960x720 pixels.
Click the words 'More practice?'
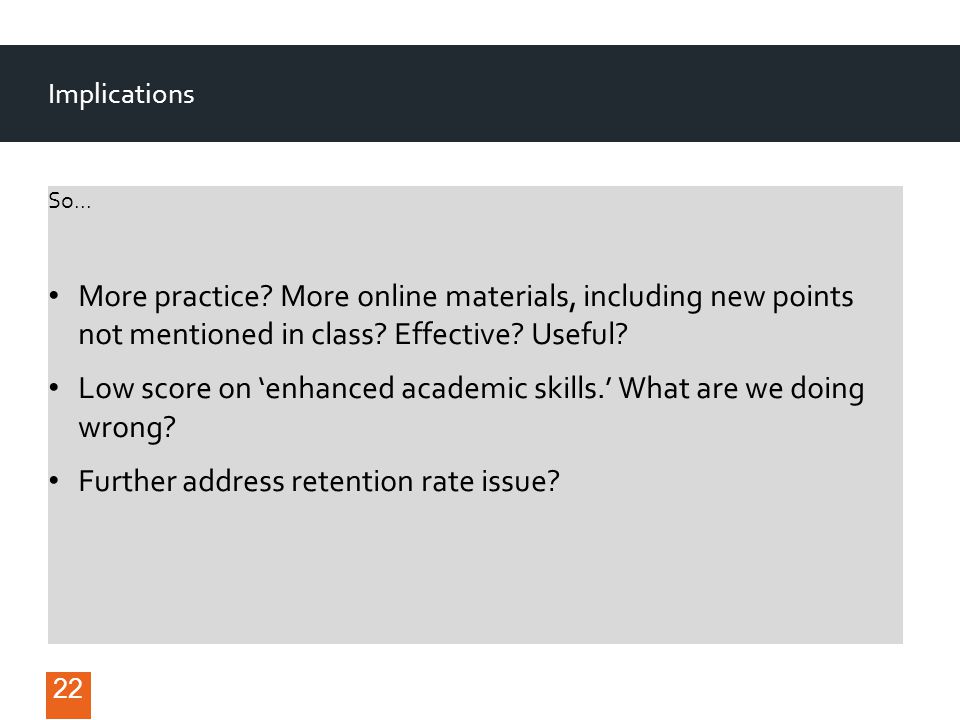175,297
